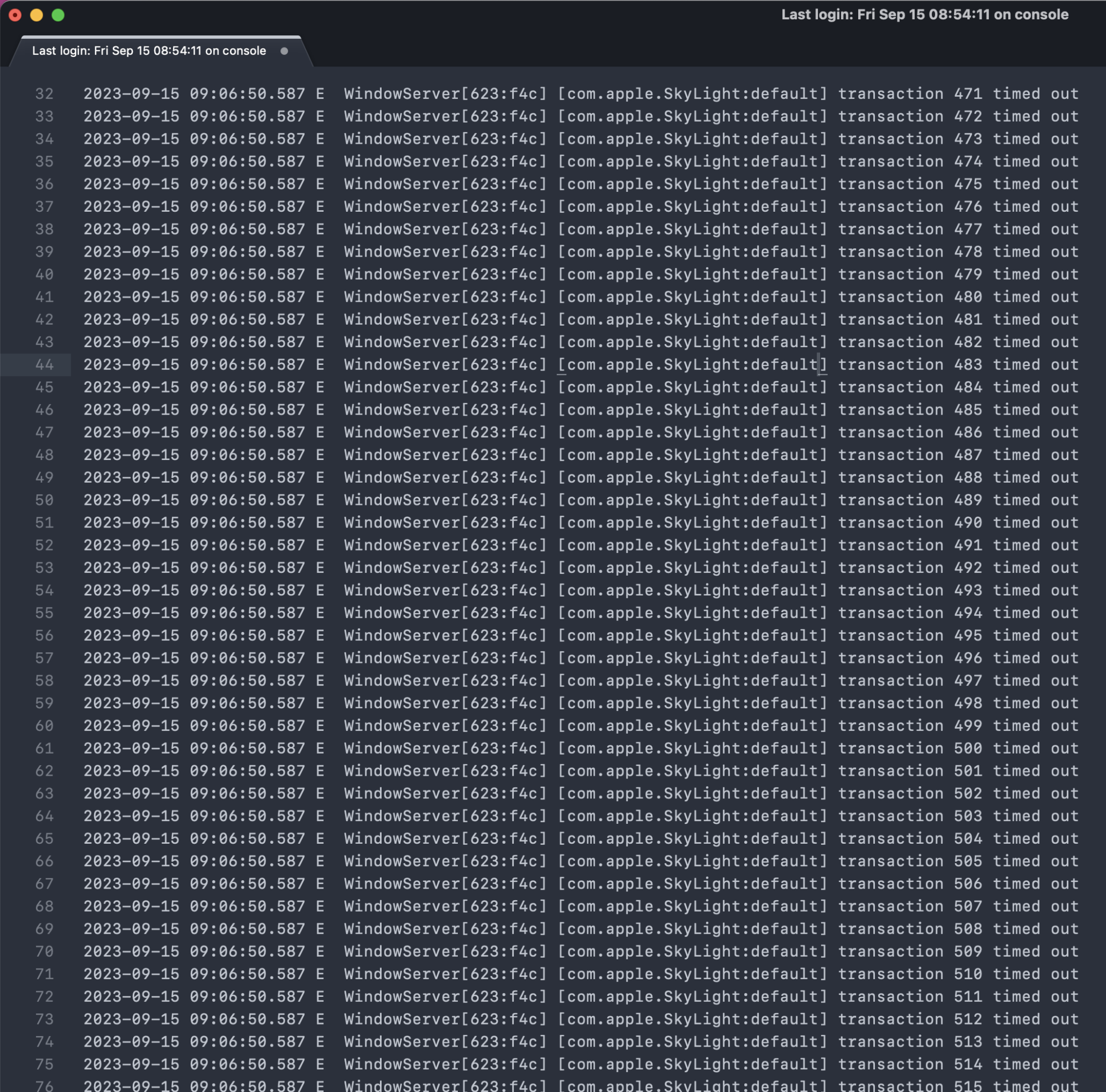Click transaction number 500

coord(968,748)
